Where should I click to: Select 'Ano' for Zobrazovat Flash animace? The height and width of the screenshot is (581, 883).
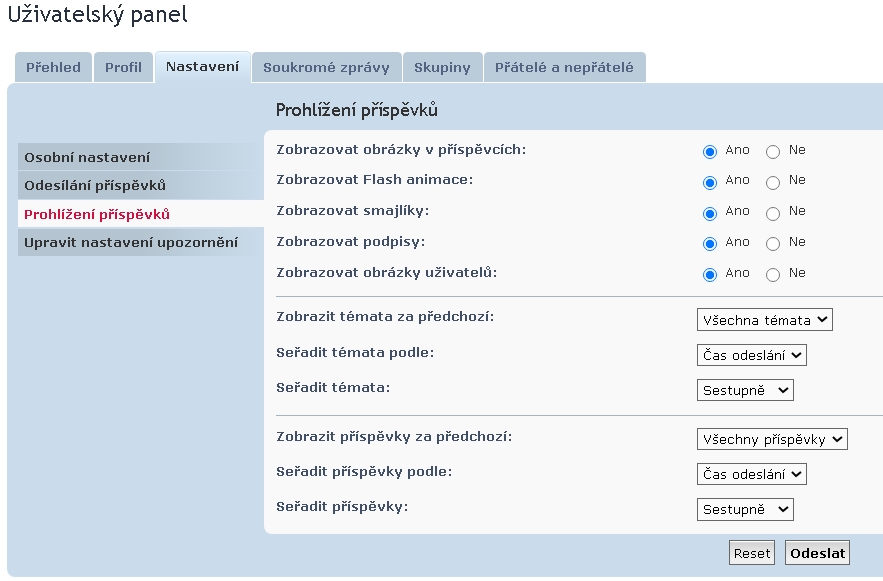tap(710, 182)
